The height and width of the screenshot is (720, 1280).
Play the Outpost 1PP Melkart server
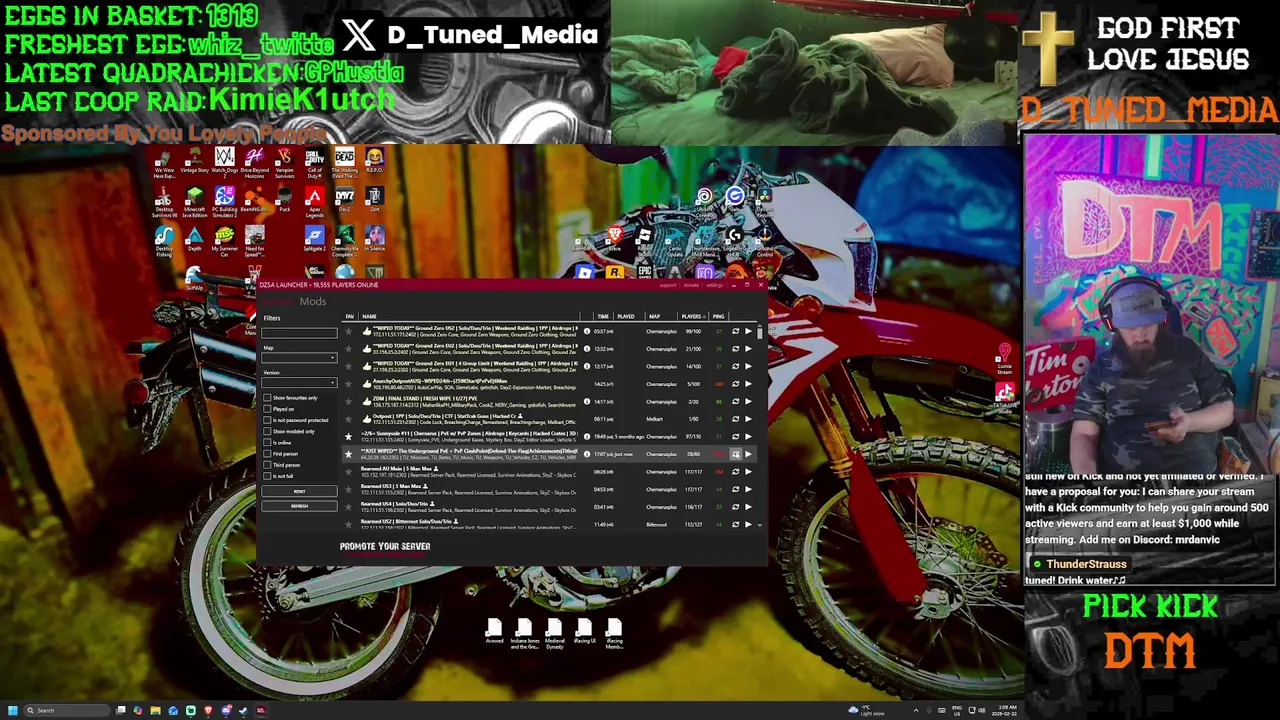[x=748, y=419]
